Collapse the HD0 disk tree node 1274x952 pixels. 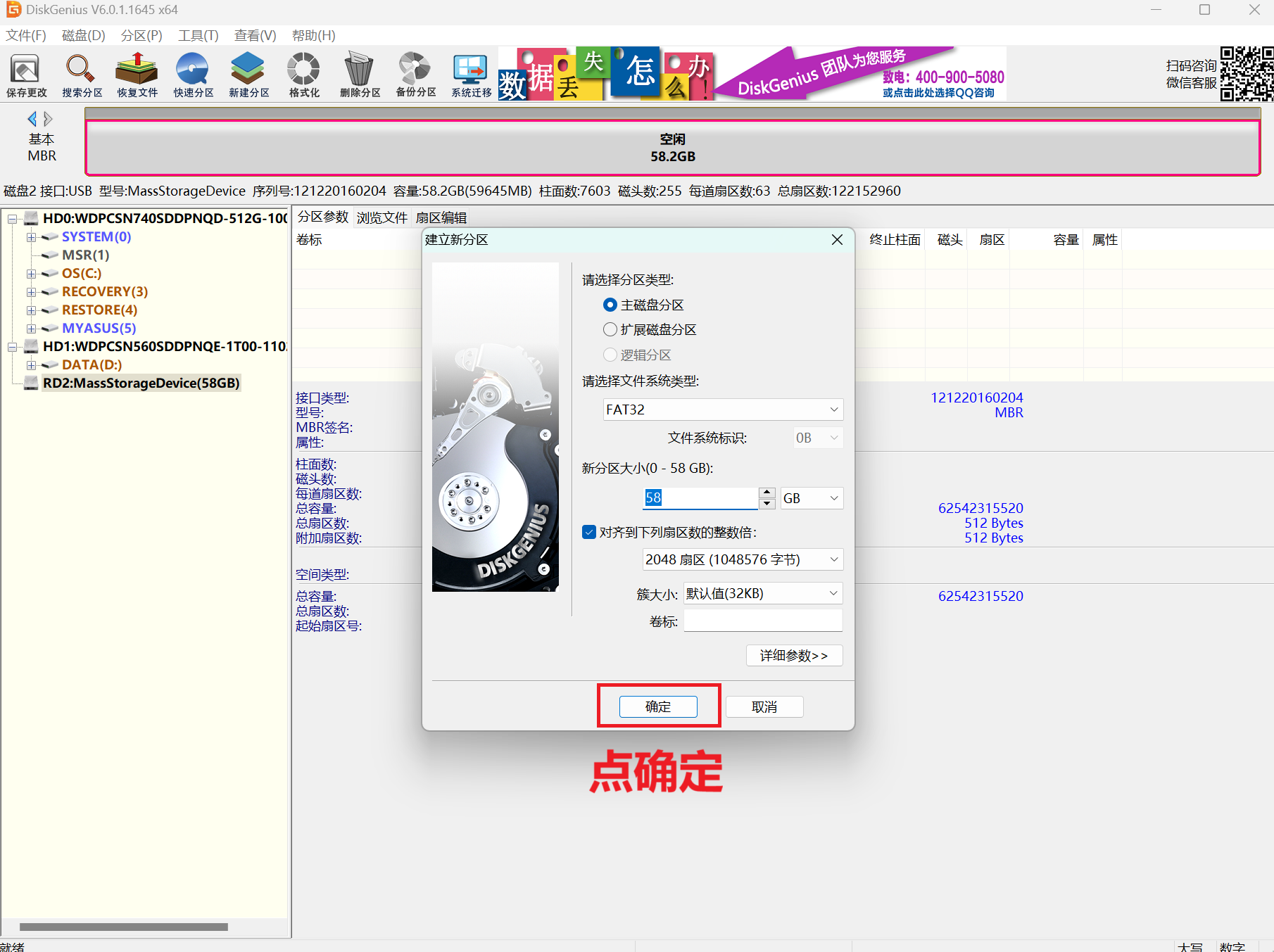pos(12,219)
